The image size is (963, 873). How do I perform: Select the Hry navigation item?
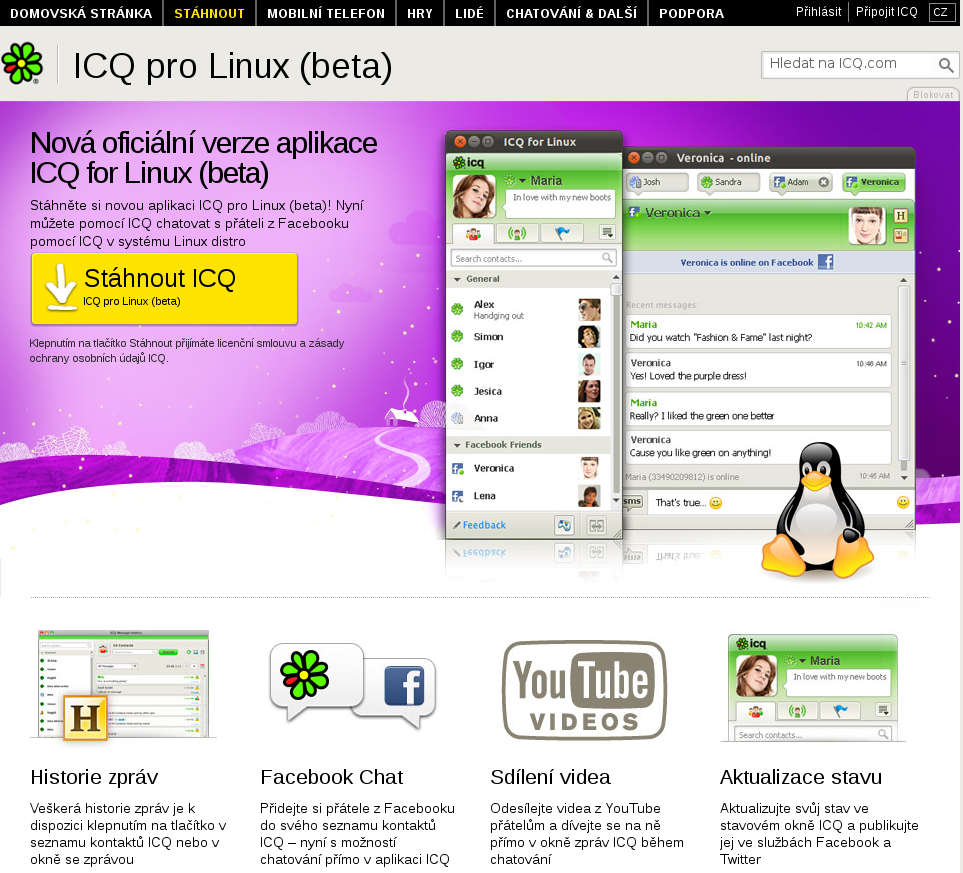pyautogui.click(x=421, y=14)
